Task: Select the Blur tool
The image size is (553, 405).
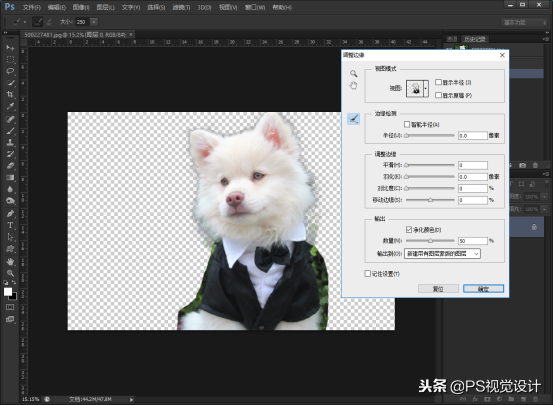Action: pos(10,189)
